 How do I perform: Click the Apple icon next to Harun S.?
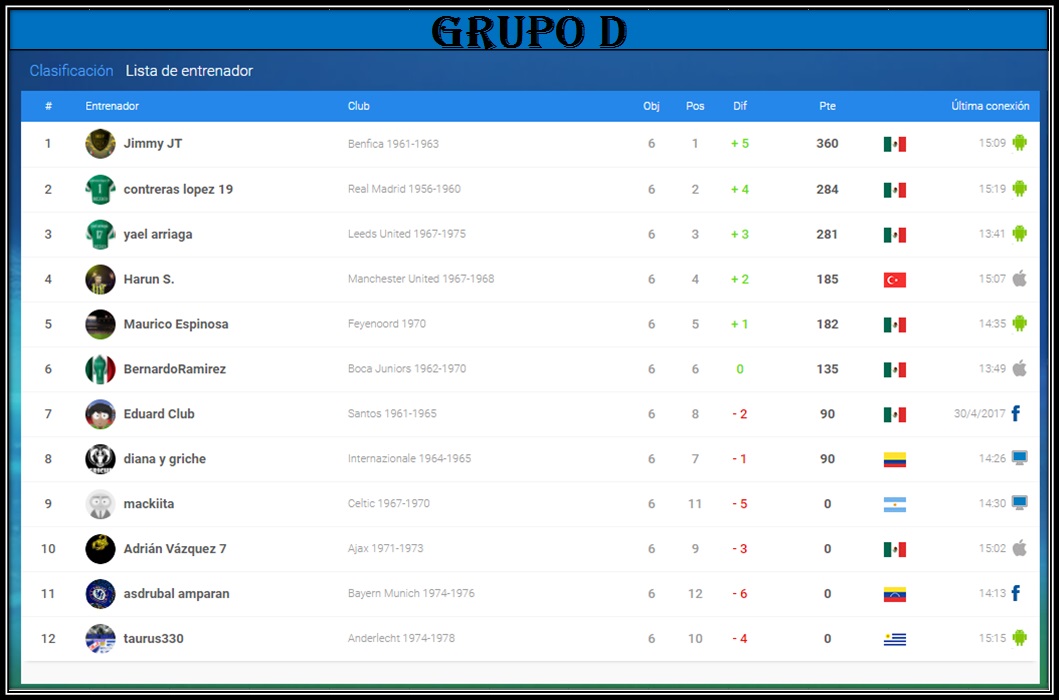pos(1019,278)
